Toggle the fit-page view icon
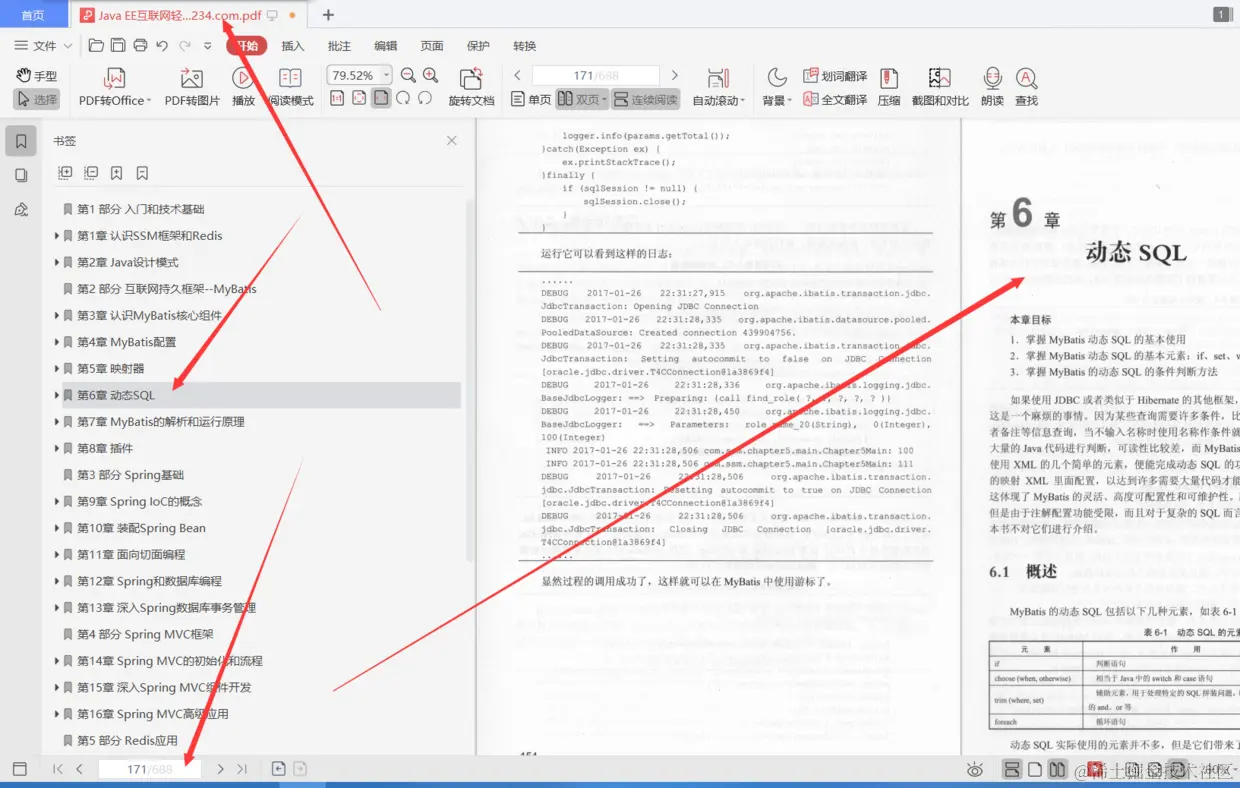The image size is (1240, 788). coord(359,98)
